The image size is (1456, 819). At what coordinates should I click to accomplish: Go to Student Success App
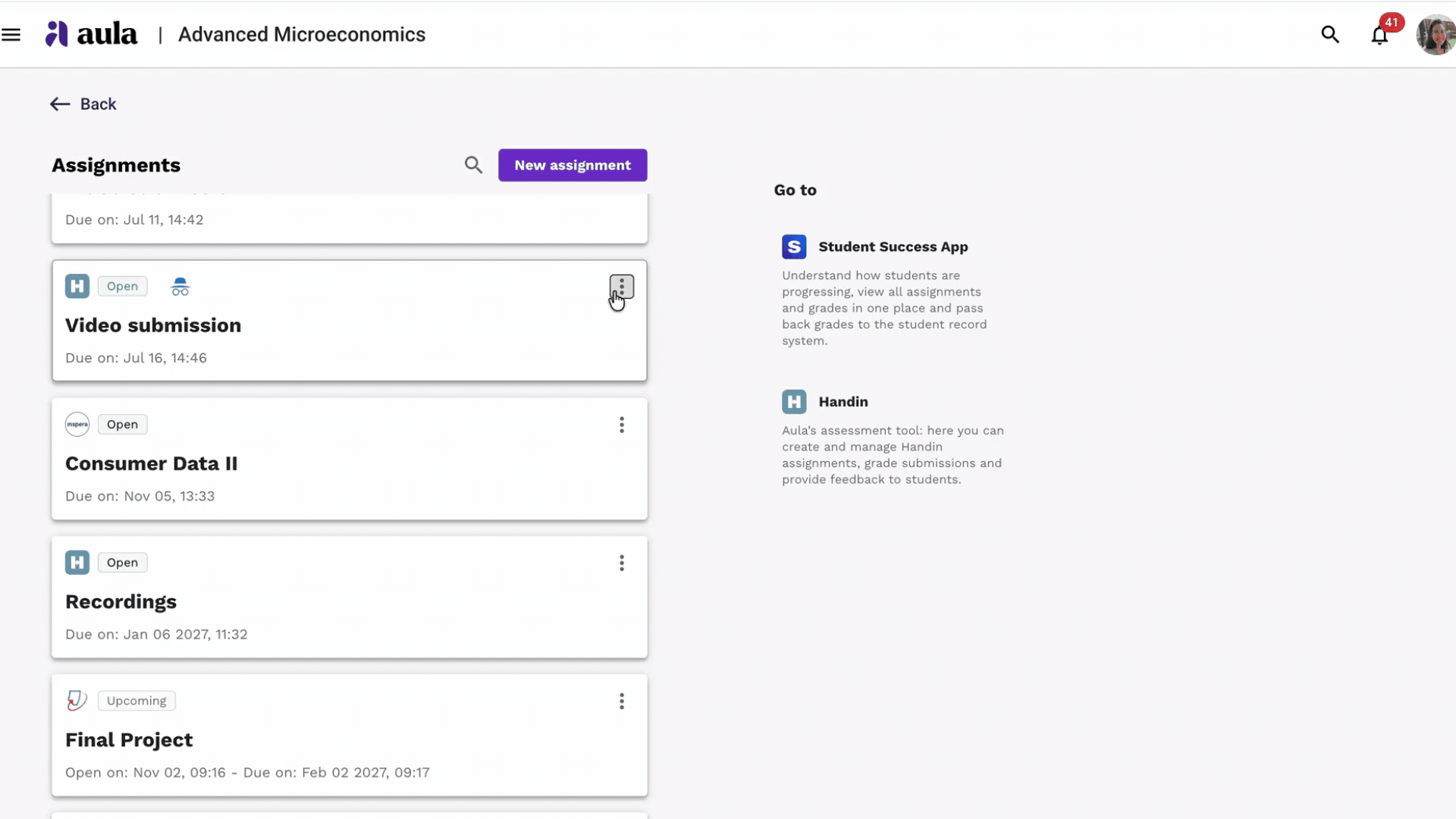pyautogui.click(x=893, y=246)
